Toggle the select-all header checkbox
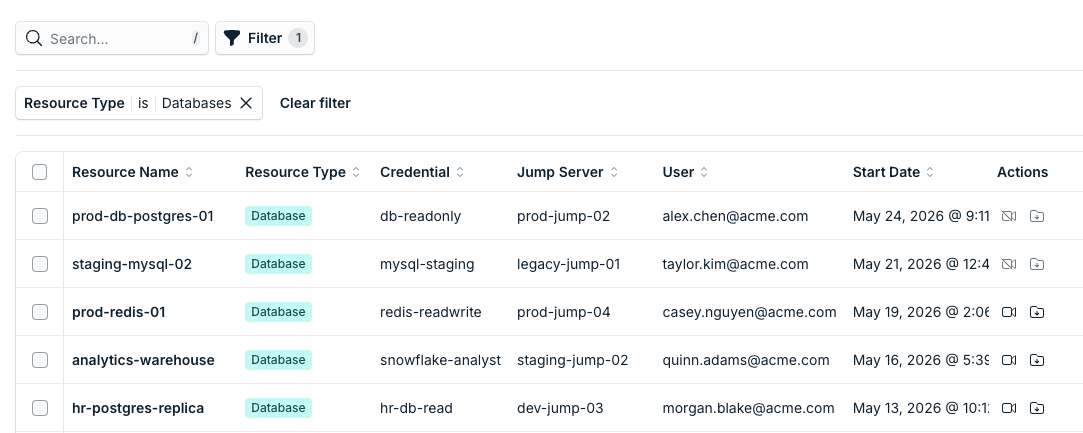1083x433 pixels. click(x=39, y=172)
